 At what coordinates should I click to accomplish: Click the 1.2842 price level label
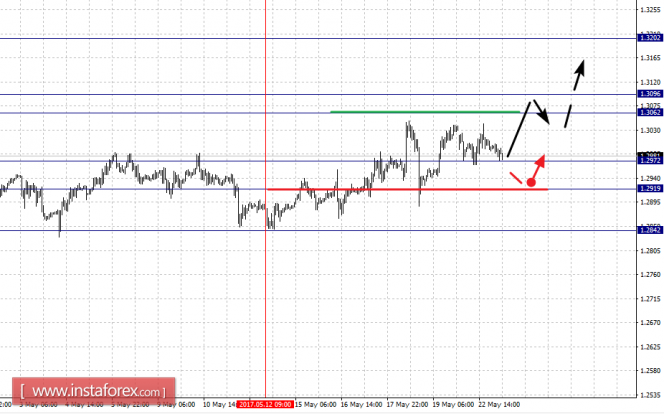650,230
